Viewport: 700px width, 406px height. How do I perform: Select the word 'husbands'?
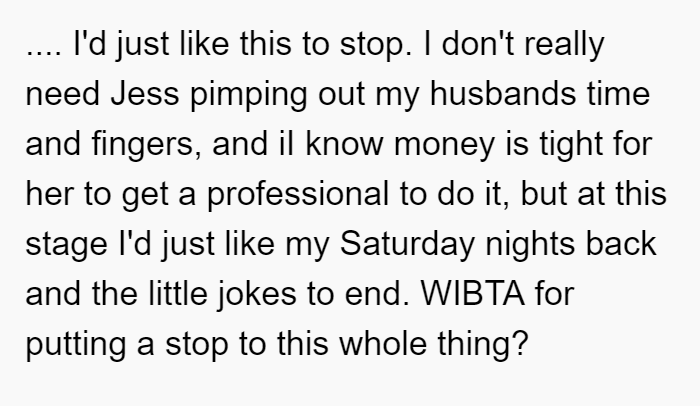[503, 94]
